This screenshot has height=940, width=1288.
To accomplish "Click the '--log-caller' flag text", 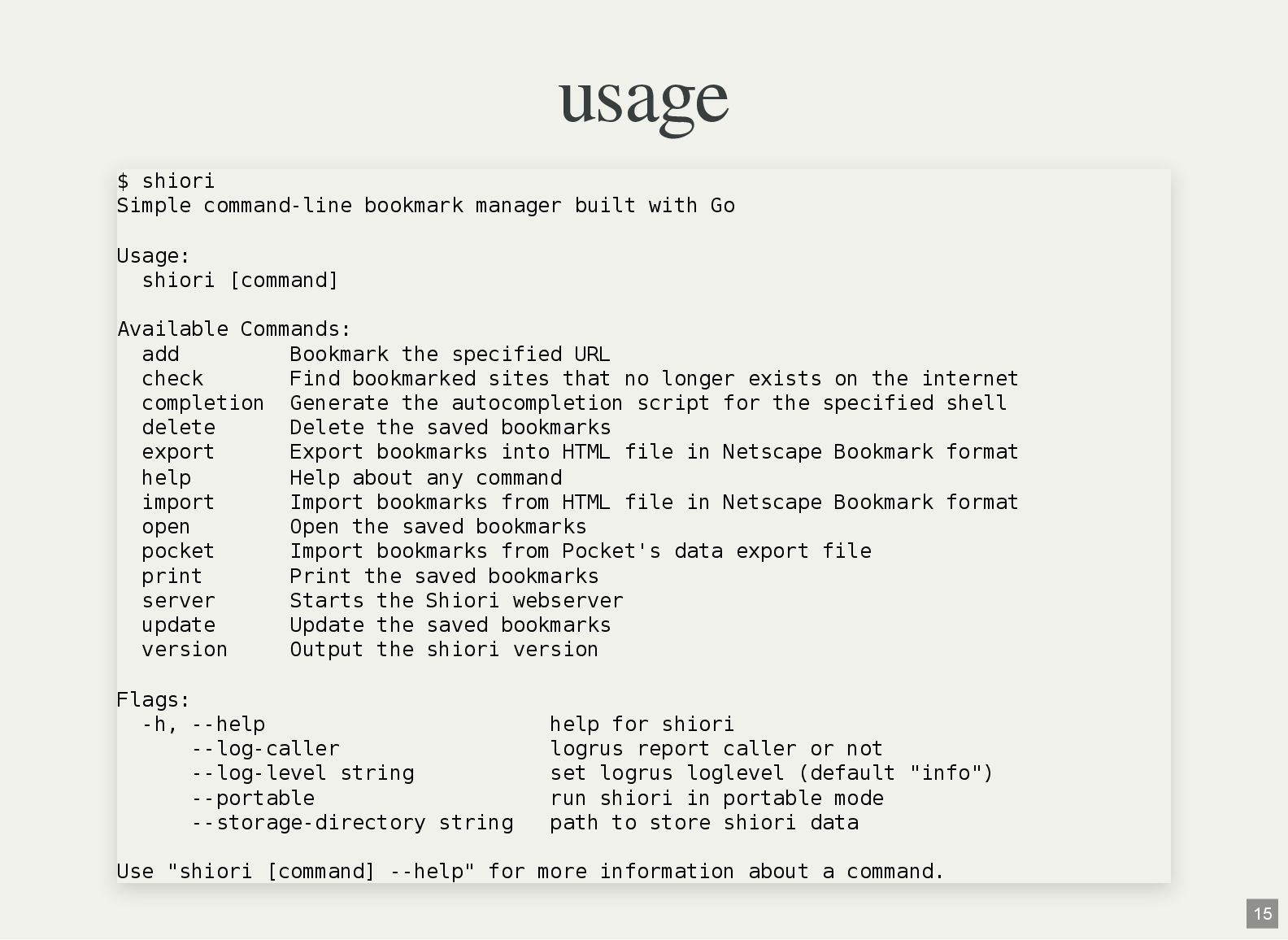I will (x=266, y=749).
